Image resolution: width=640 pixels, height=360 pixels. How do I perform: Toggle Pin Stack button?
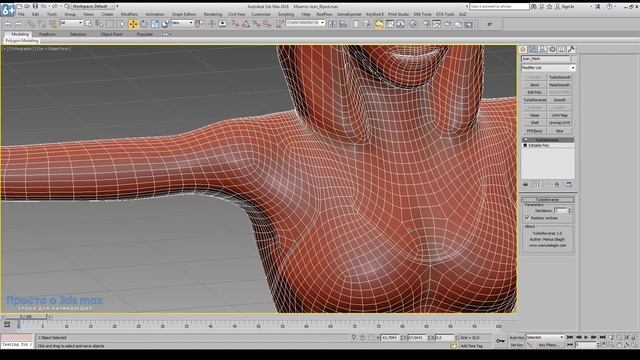pos(526,185)
